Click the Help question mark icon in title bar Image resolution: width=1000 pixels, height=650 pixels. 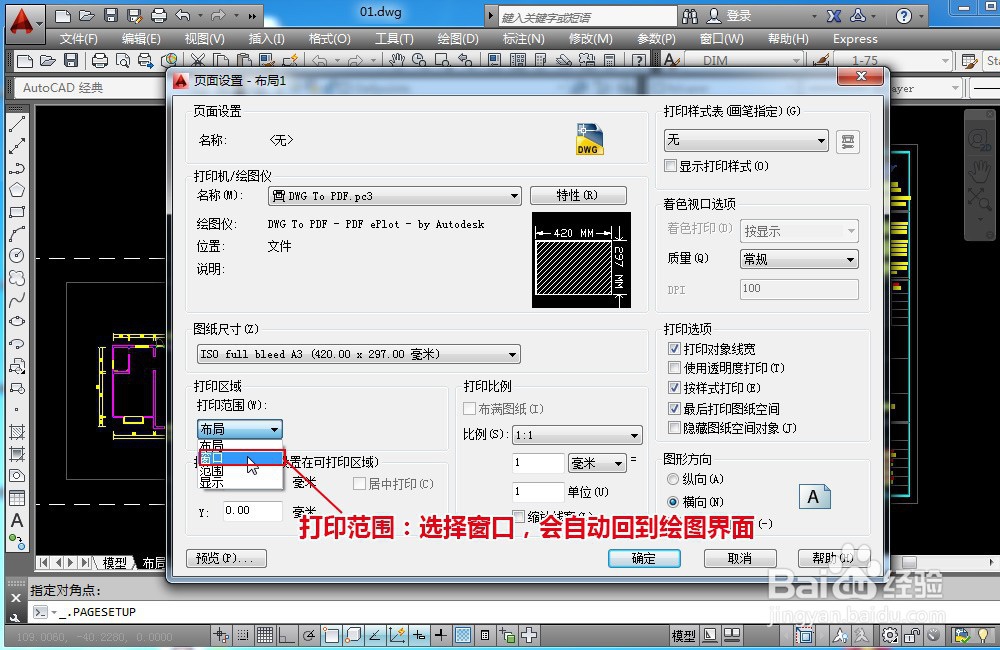point(904,15)
